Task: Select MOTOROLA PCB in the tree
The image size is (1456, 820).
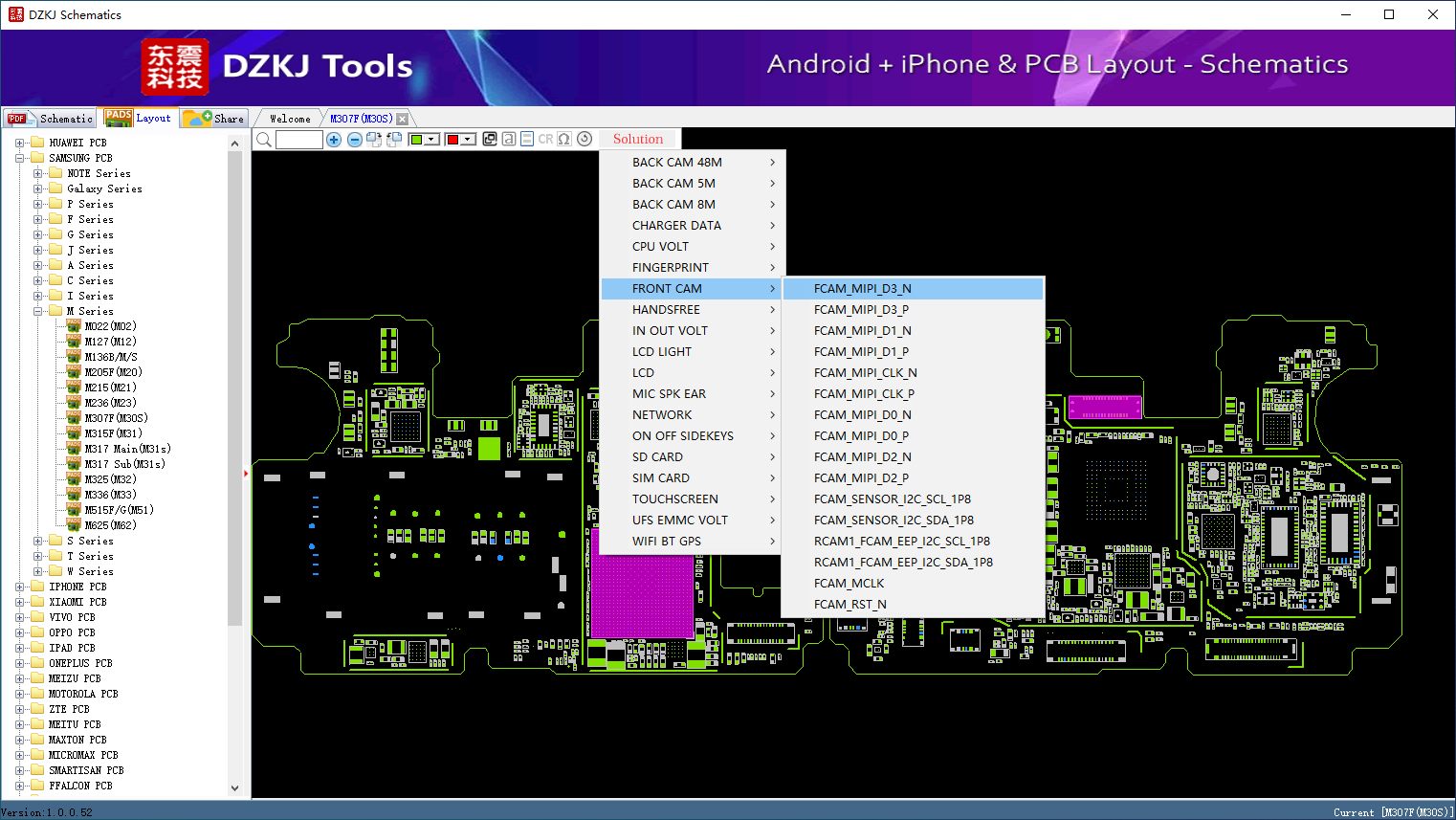Action: coord(83,694)
